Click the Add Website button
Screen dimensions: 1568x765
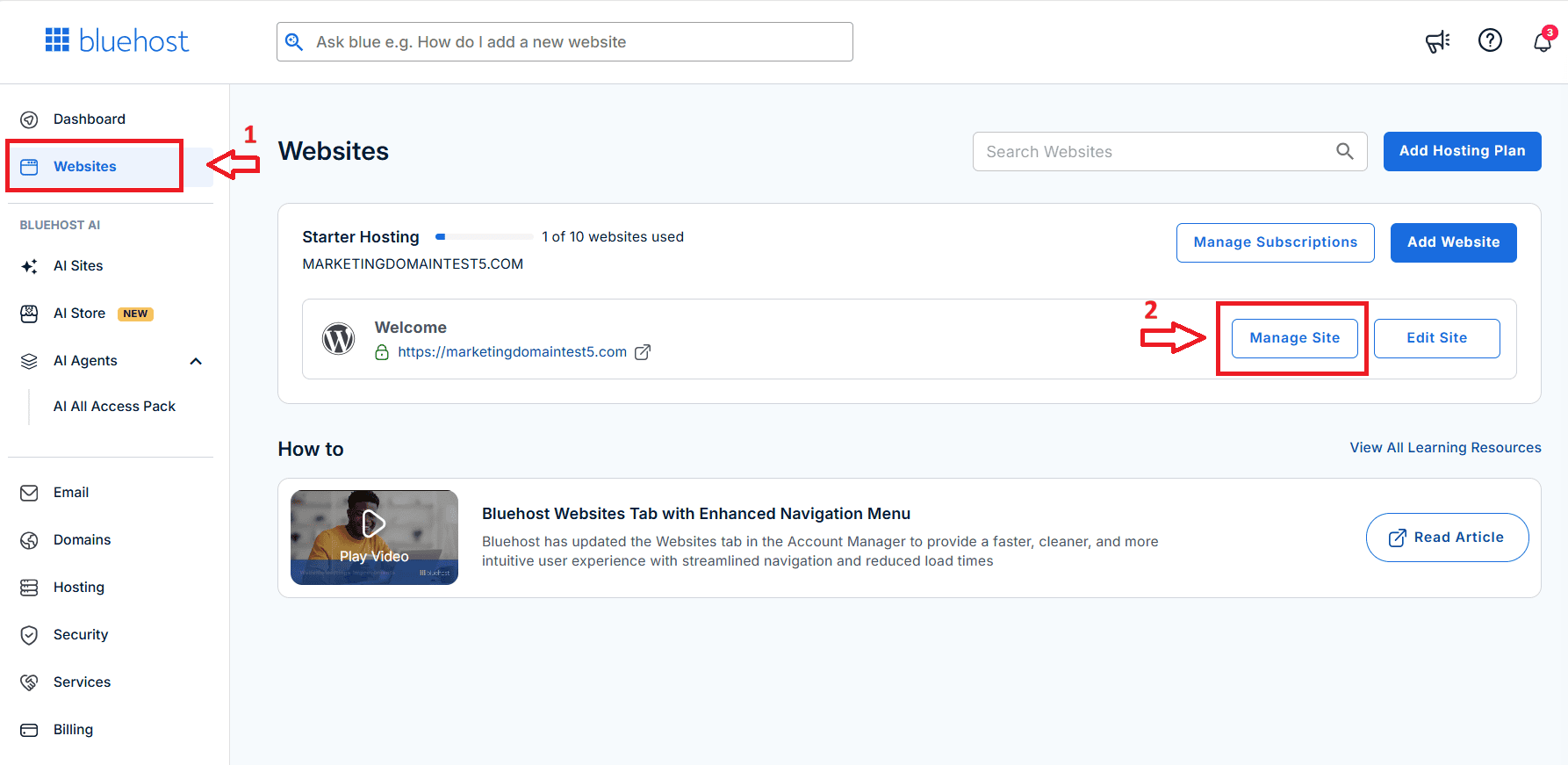tap(1454, 242)
